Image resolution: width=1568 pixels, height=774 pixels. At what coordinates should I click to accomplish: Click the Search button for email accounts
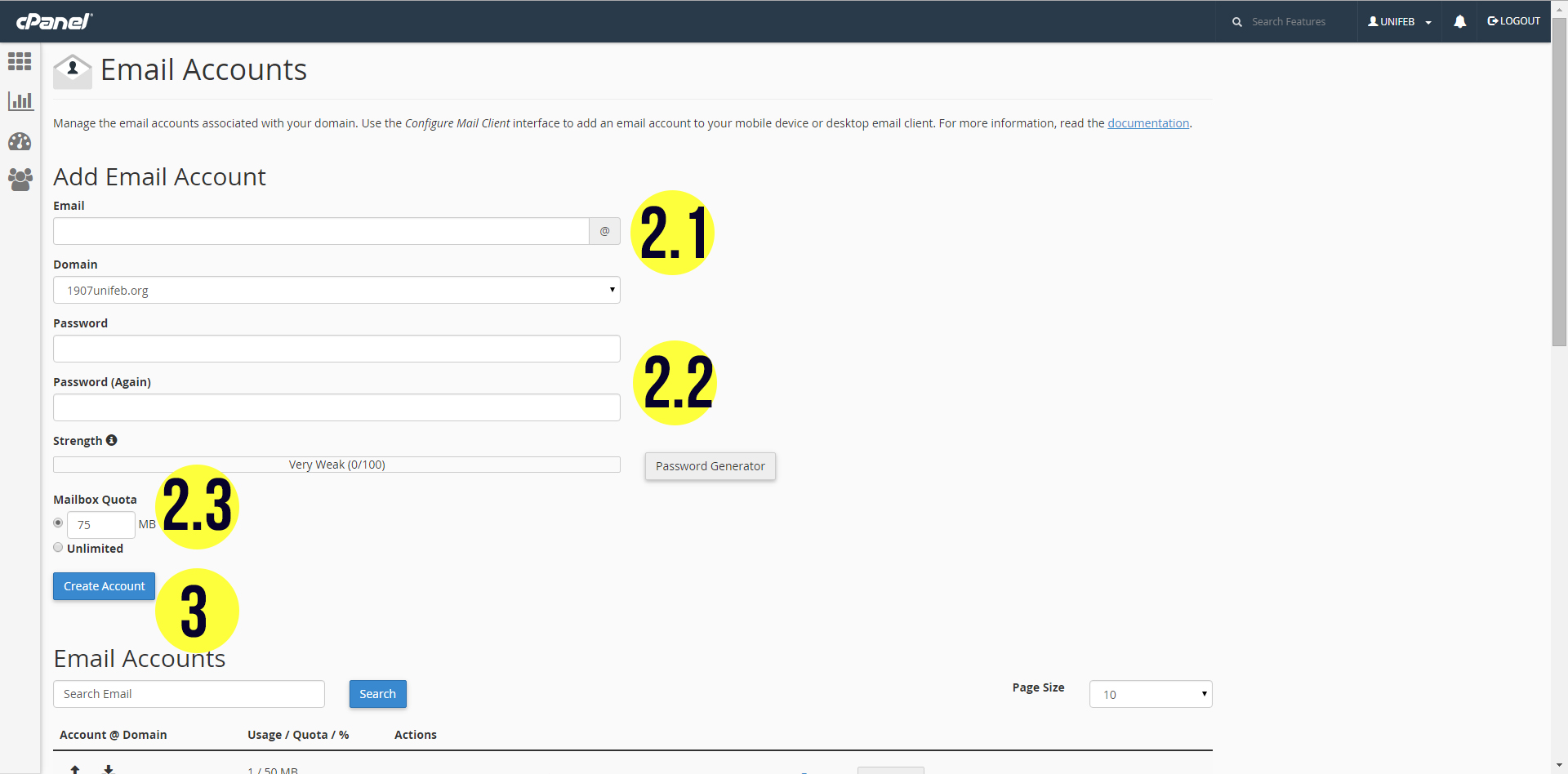(x=377, y=694)
